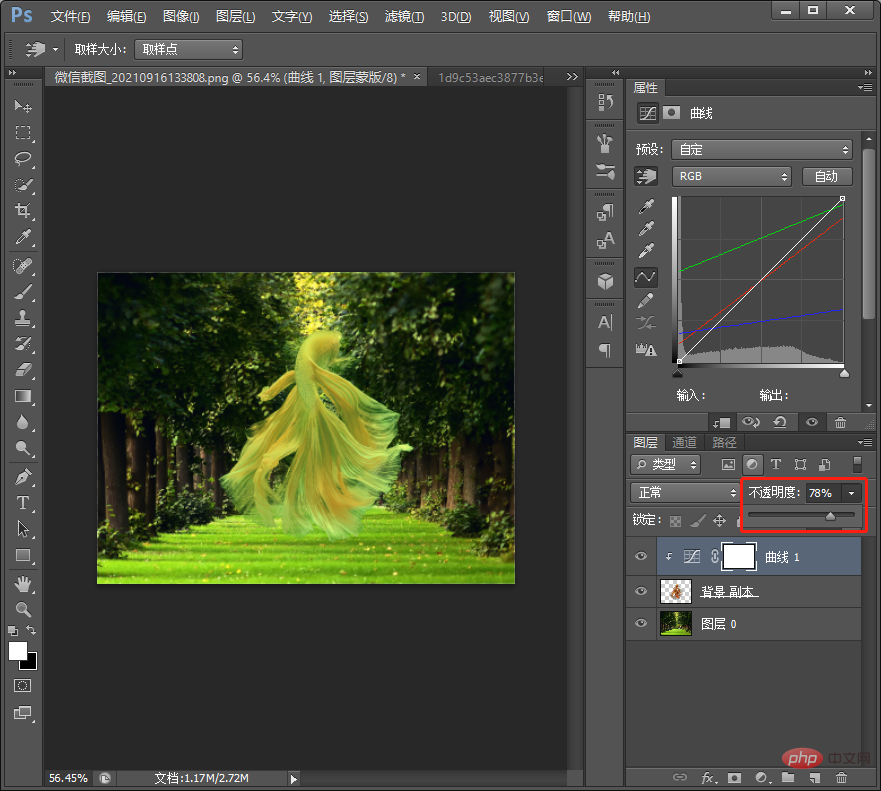Select the Horizontal Type tool
The height and width of the screenshot is (791, 881).
click(23, 503)
